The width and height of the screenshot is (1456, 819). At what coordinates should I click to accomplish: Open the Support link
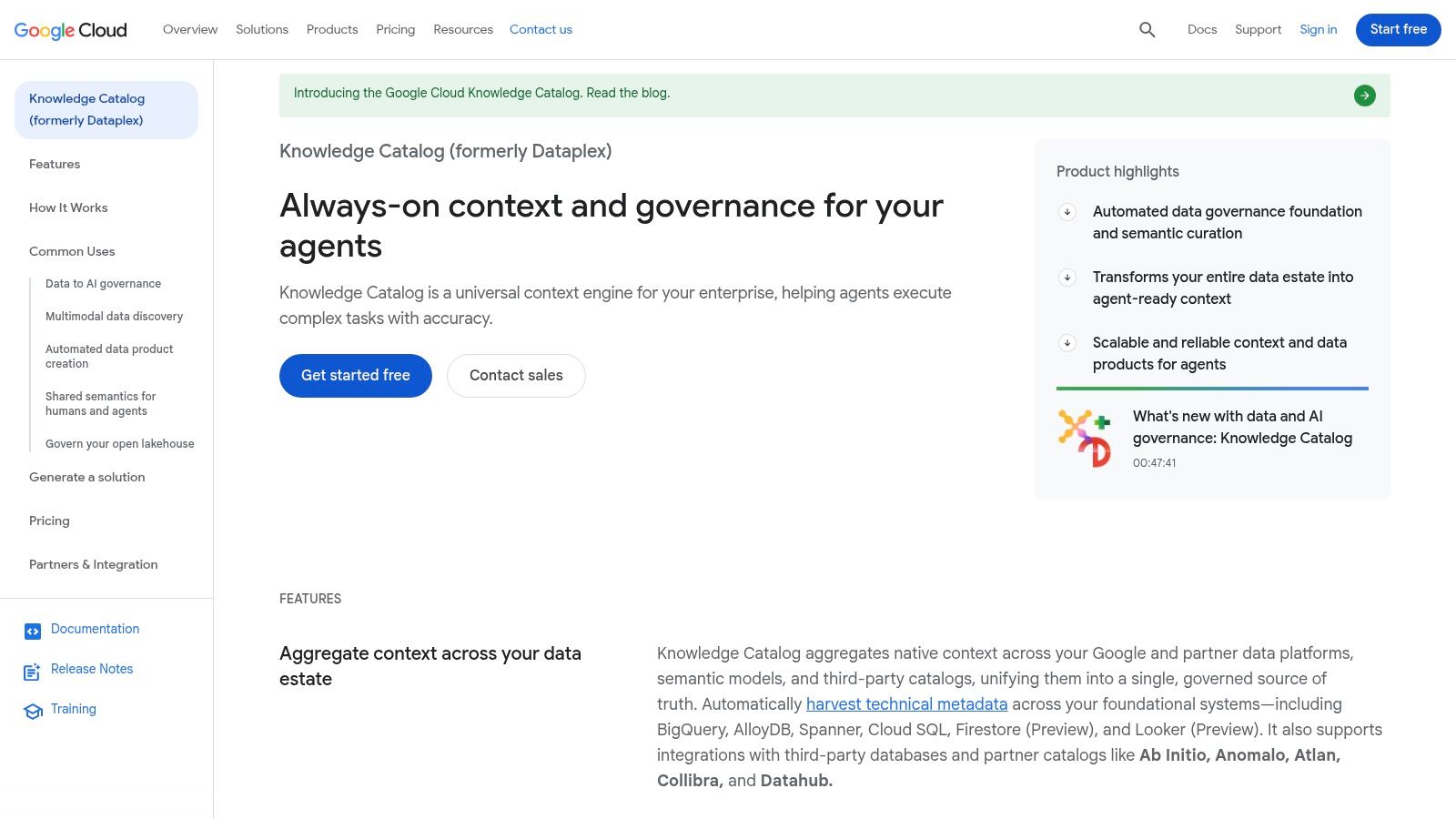(1258, 30)
